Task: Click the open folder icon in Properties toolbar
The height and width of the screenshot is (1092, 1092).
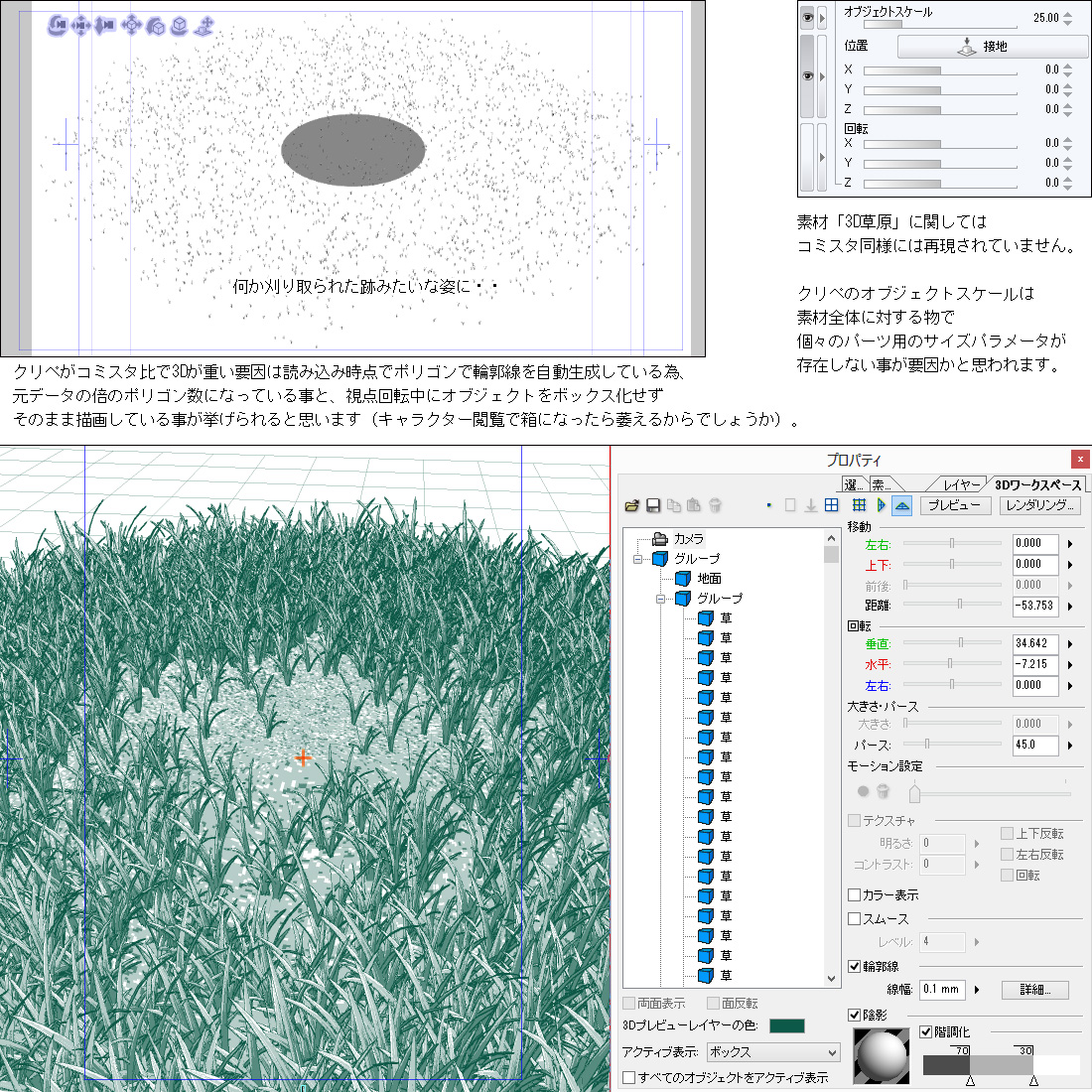Action: click(631, 505)
